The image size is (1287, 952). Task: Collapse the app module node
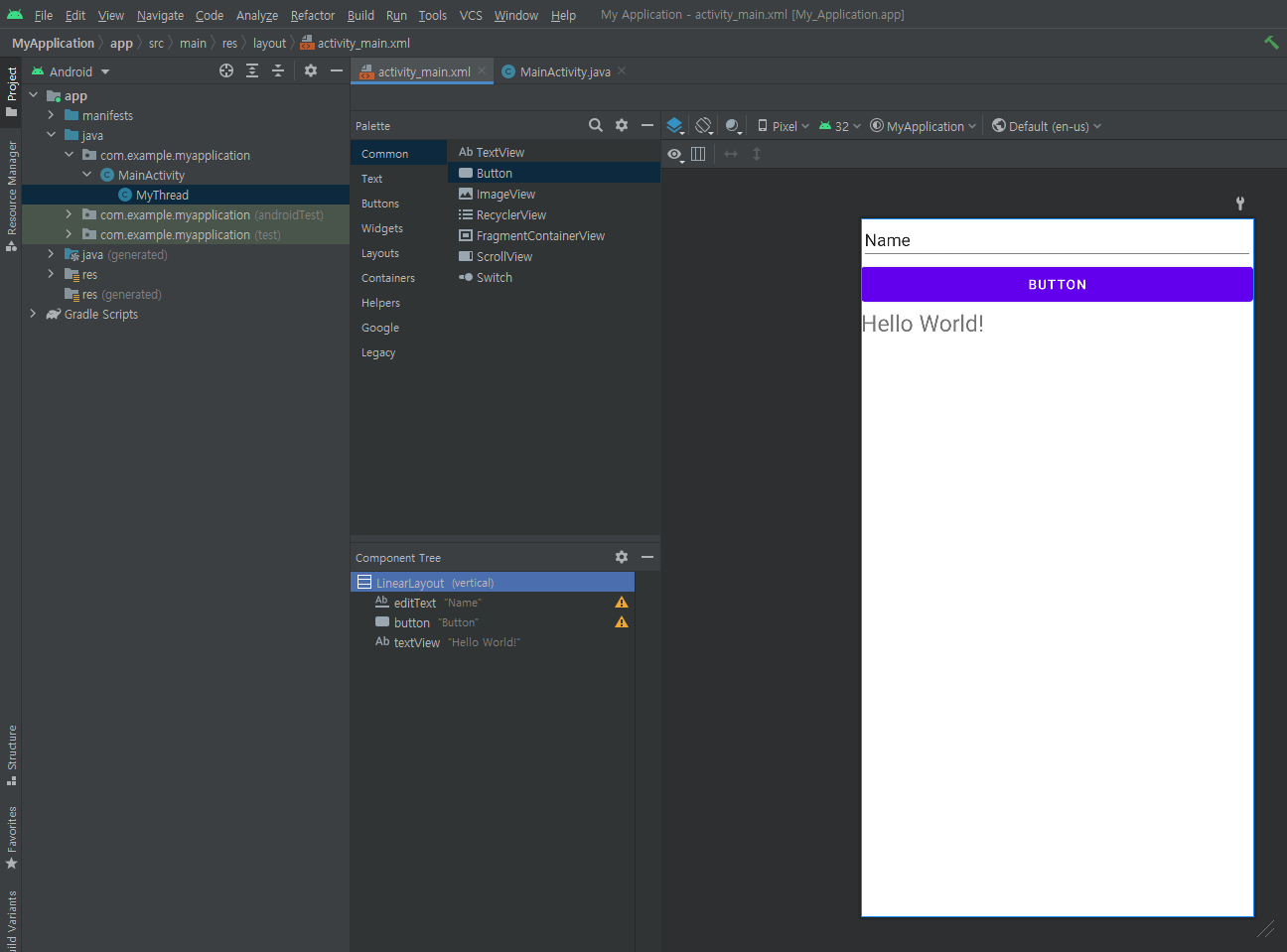(34, 95)
